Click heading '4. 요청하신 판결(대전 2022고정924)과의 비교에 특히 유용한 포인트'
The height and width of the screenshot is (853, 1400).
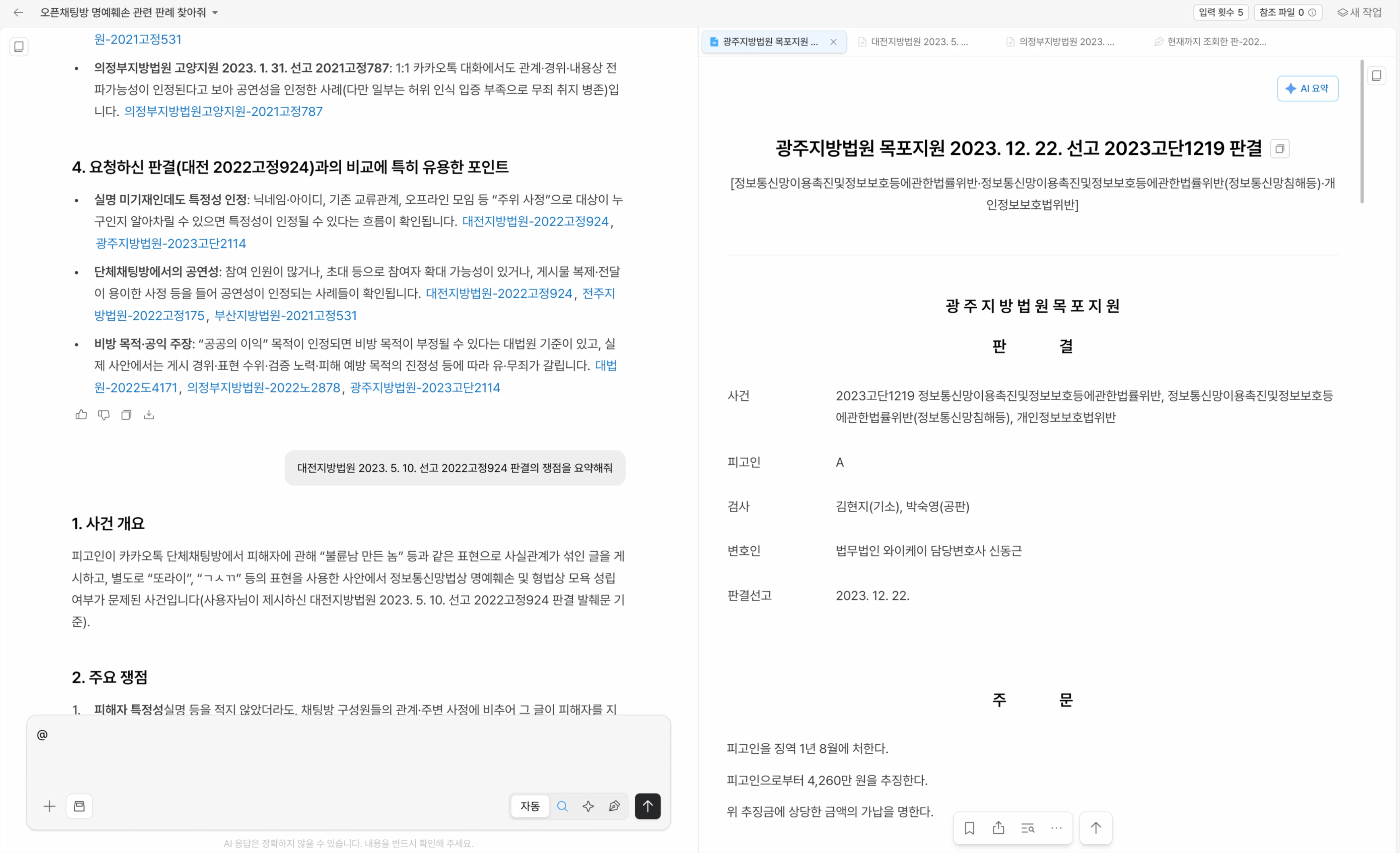(x=290, y=166)
